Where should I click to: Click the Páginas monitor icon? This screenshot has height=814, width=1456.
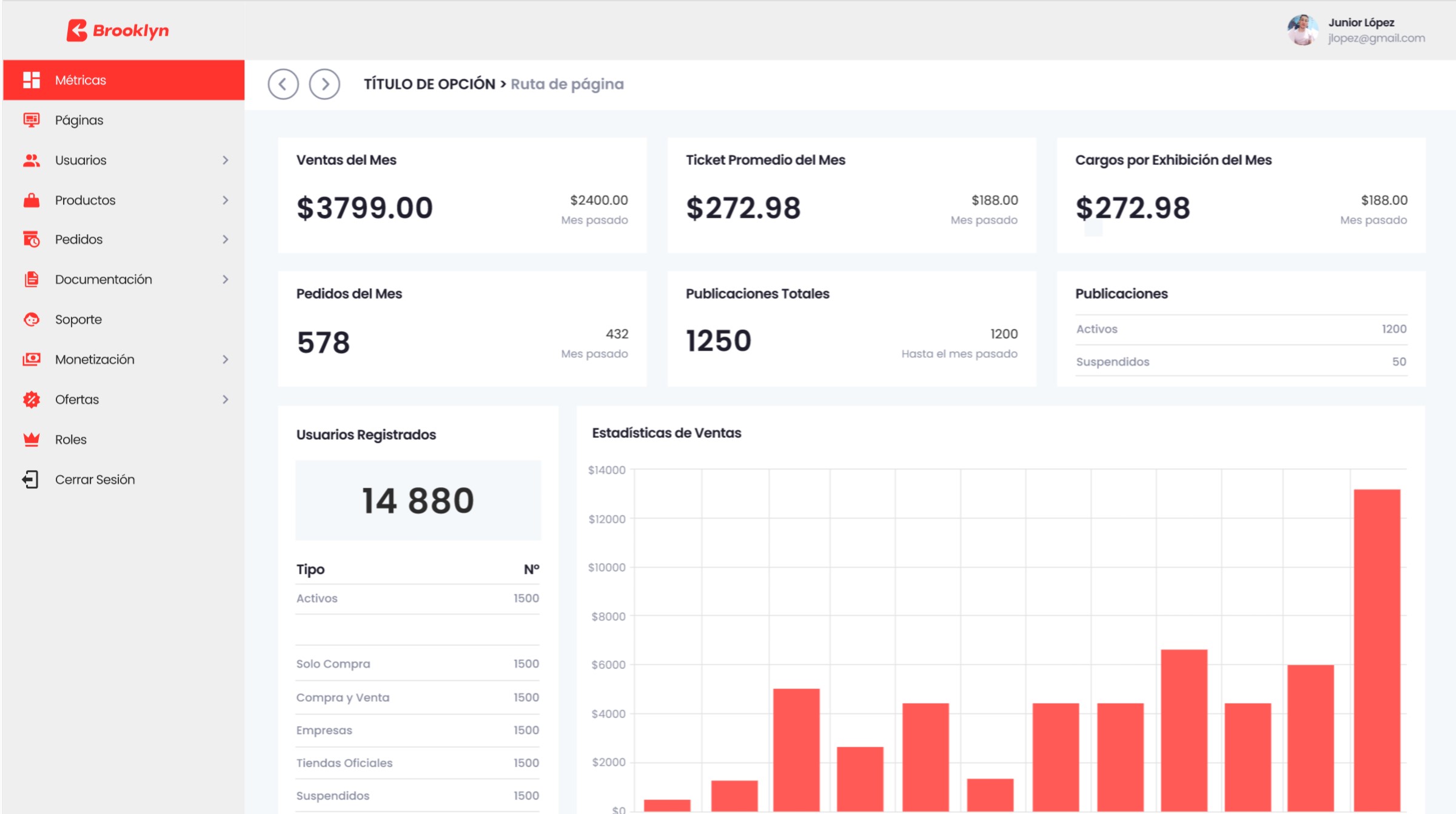pyautogui.click(x=32, y=120)
